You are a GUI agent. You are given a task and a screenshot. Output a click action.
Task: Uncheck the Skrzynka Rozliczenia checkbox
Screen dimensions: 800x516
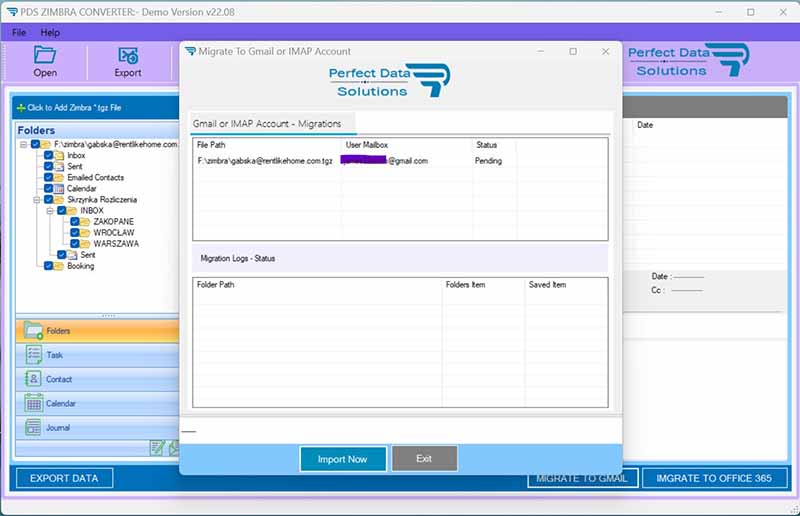tap(48, 200)
